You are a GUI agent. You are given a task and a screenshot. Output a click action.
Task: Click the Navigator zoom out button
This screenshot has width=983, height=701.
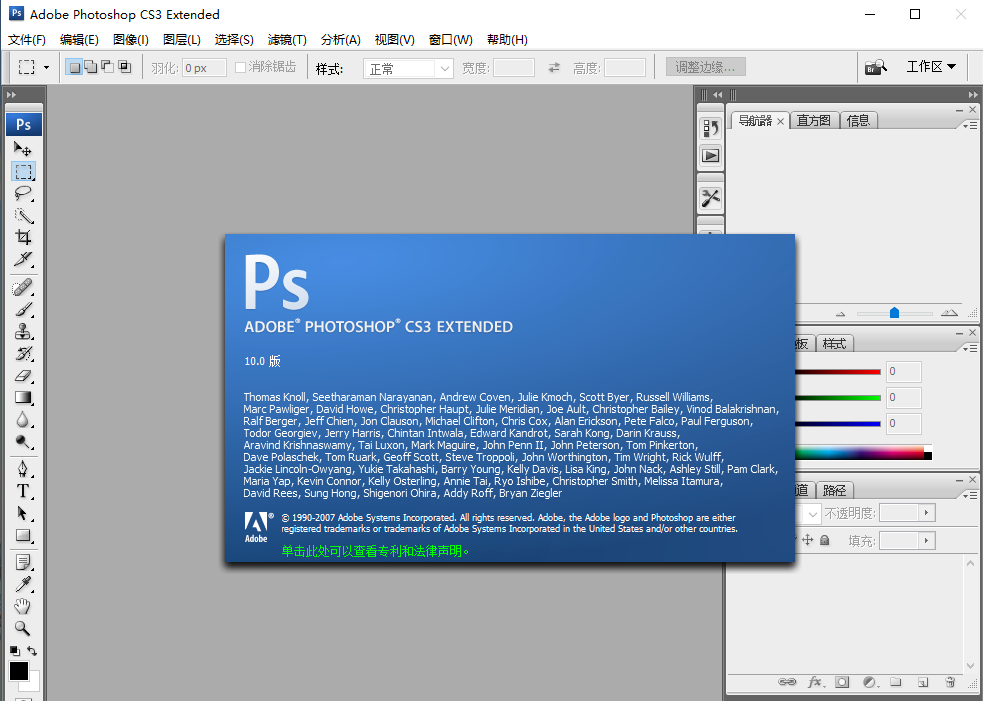(841, 314)
